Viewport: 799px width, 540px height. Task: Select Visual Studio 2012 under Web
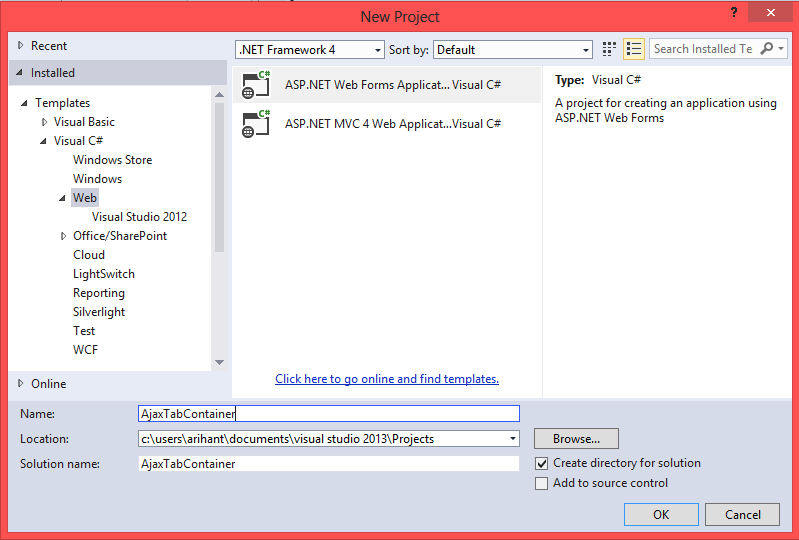point(139,217)
